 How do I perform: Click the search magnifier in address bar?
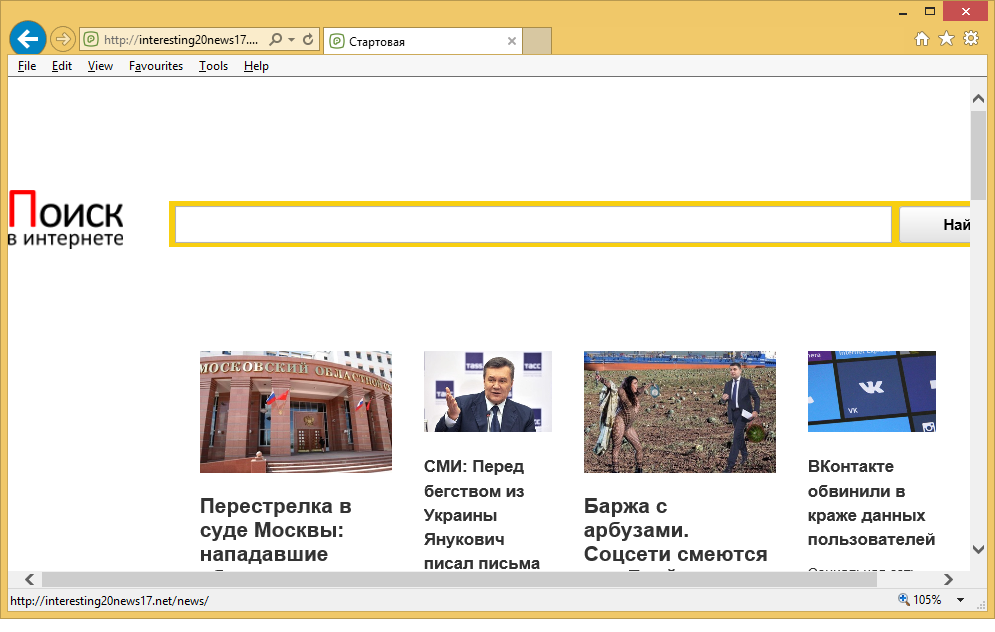276,41
